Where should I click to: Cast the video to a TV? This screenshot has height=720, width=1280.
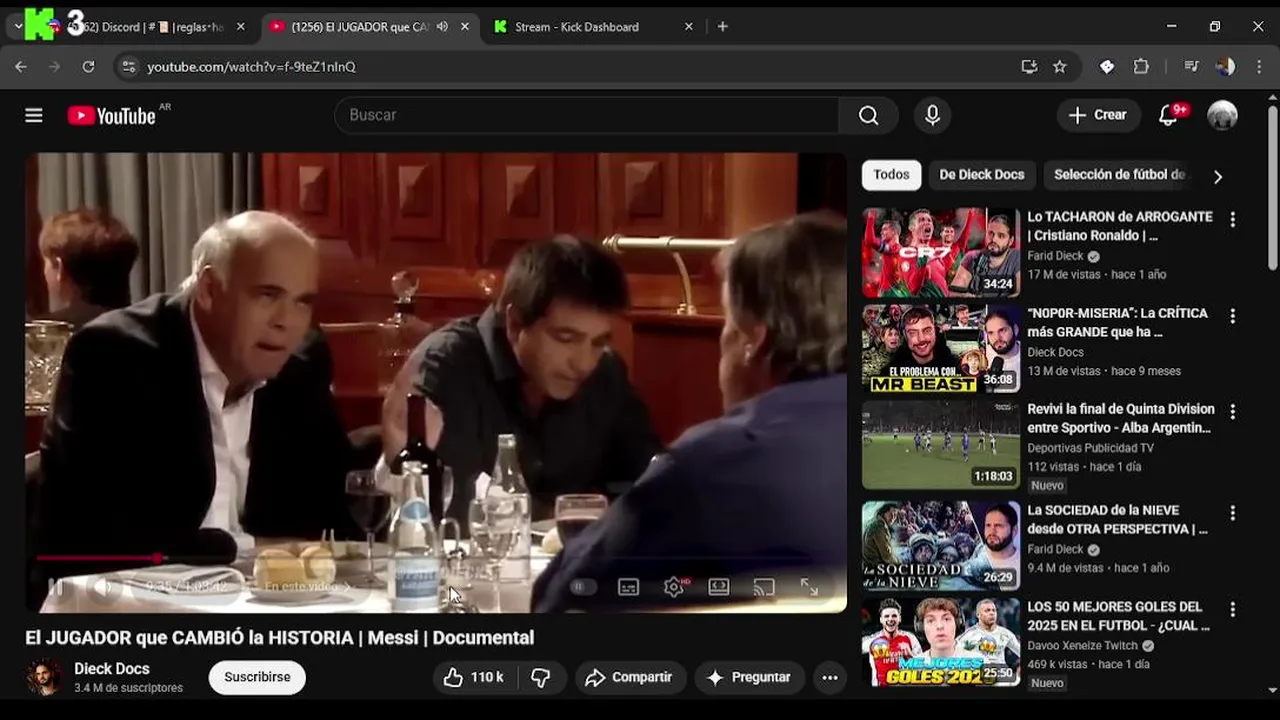[764, 587]
